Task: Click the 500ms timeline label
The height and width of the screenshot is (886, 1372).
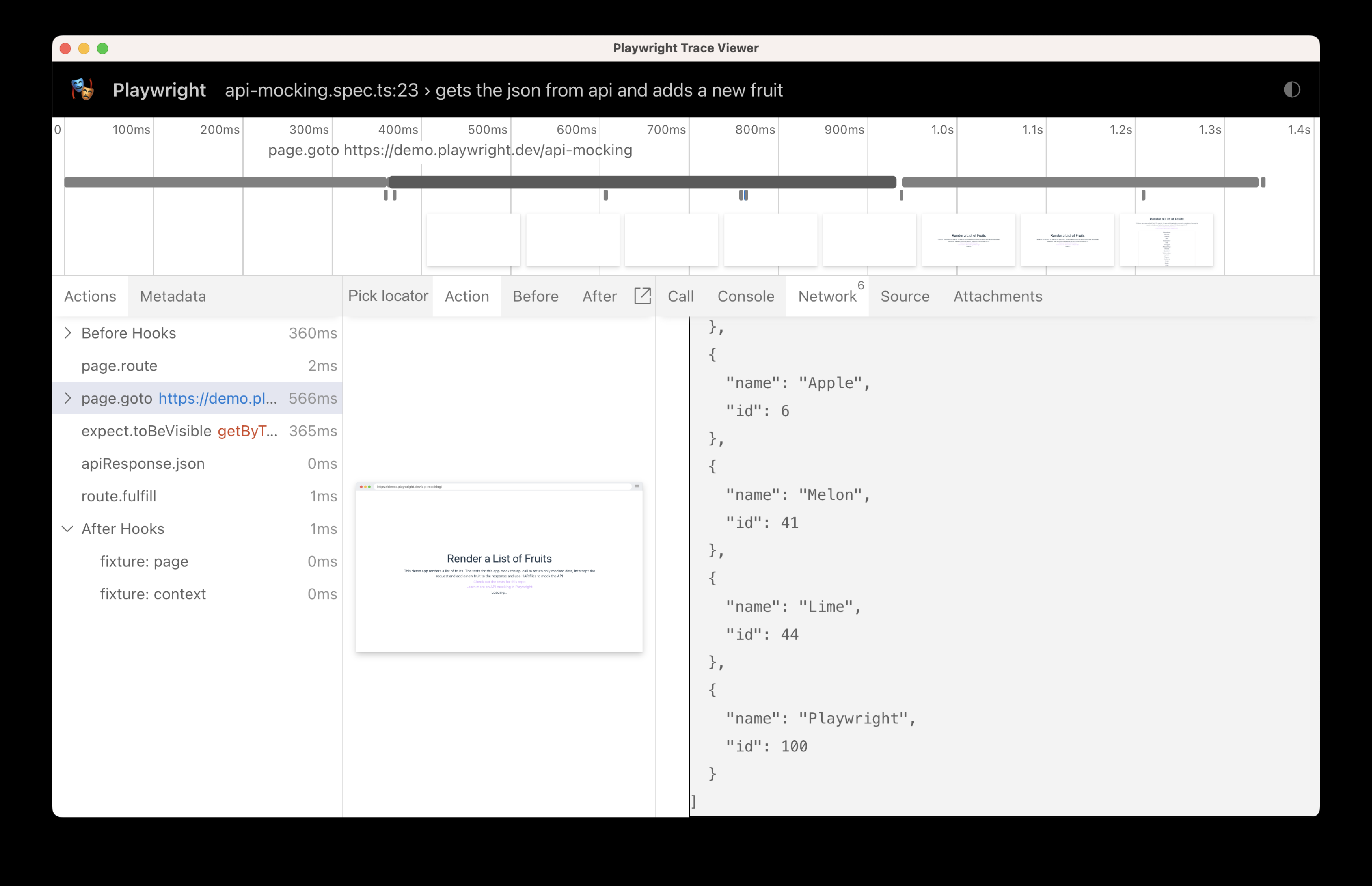Action: click(488, 129)
